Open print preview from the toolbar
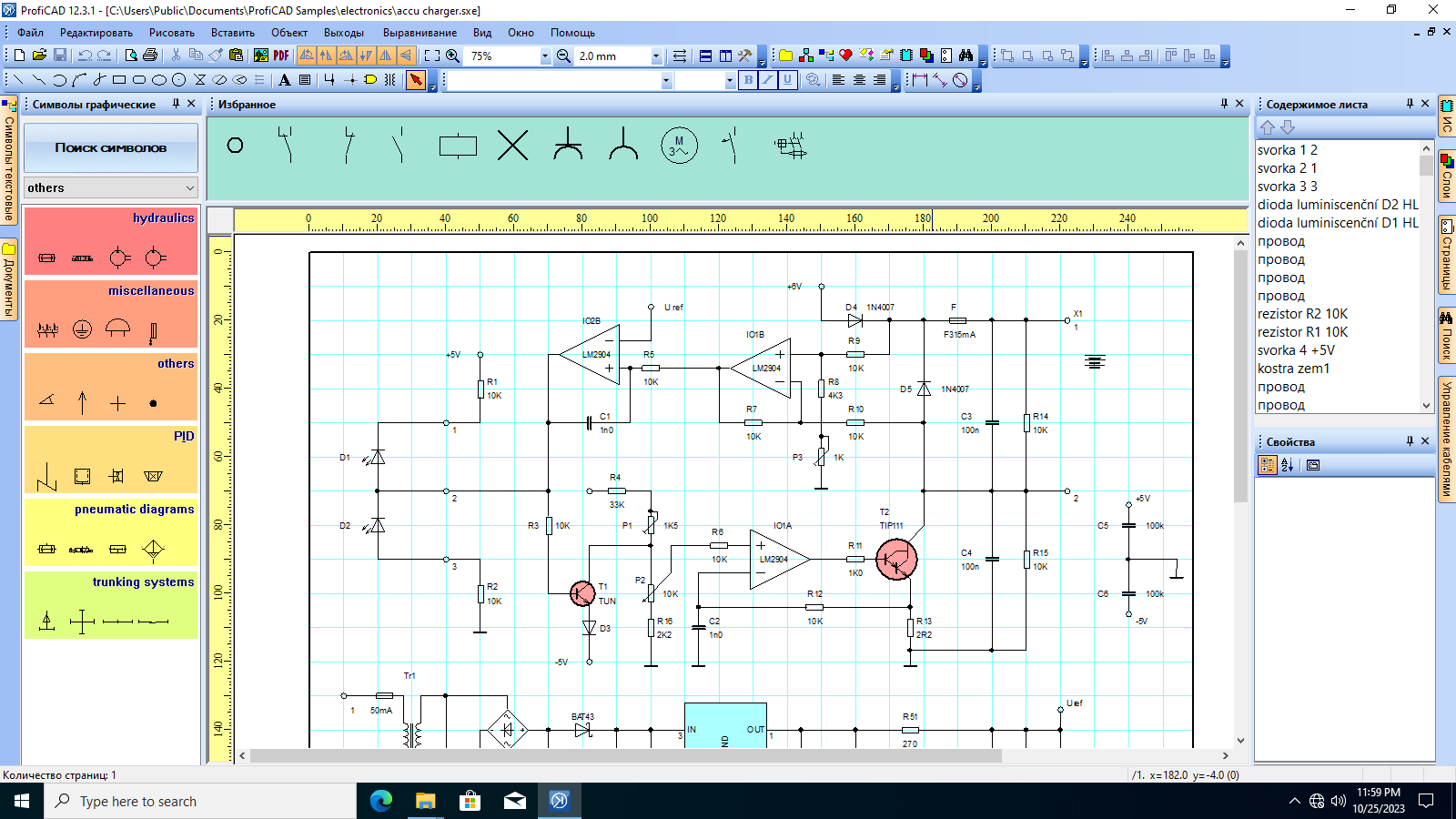Screen dimensions: 1456x819 click(131, 56)
